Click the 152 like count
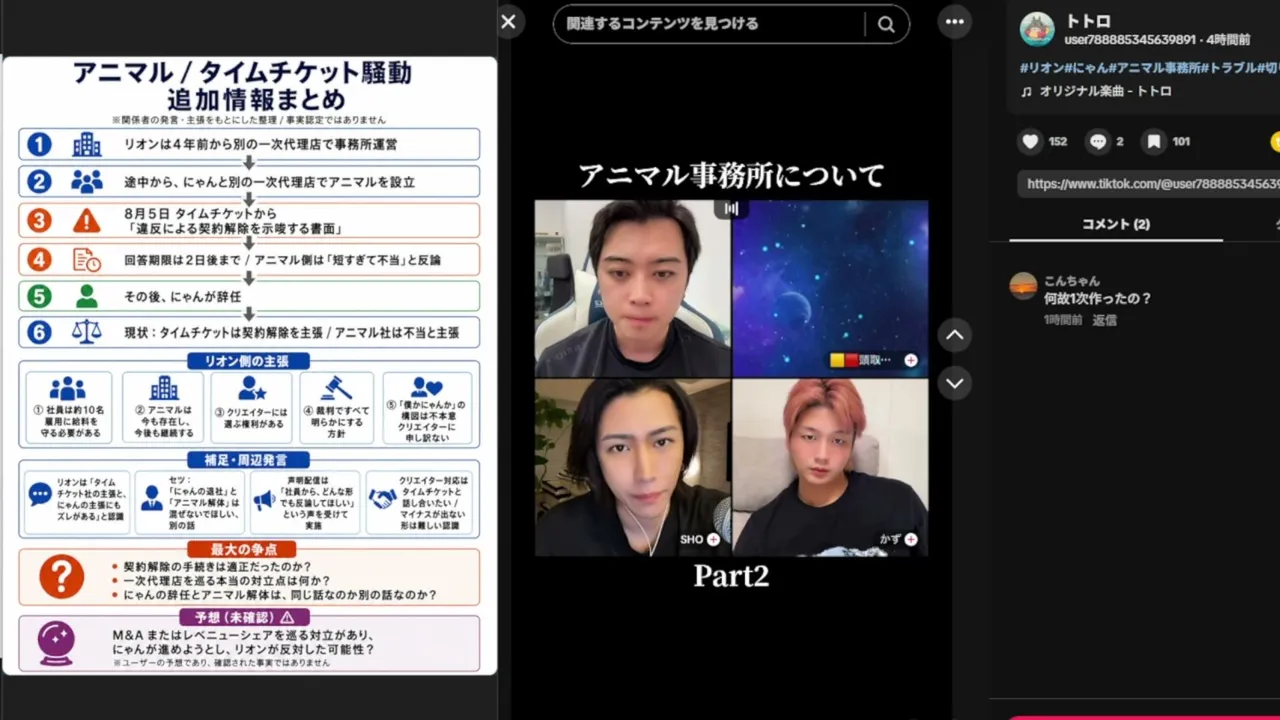The image size is (1280, 720). click(x=1058, y=142)
